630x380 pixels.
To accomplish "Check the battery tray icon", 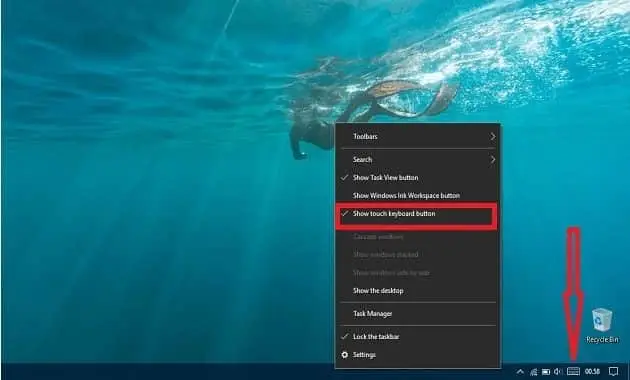I will click(546, 372).
